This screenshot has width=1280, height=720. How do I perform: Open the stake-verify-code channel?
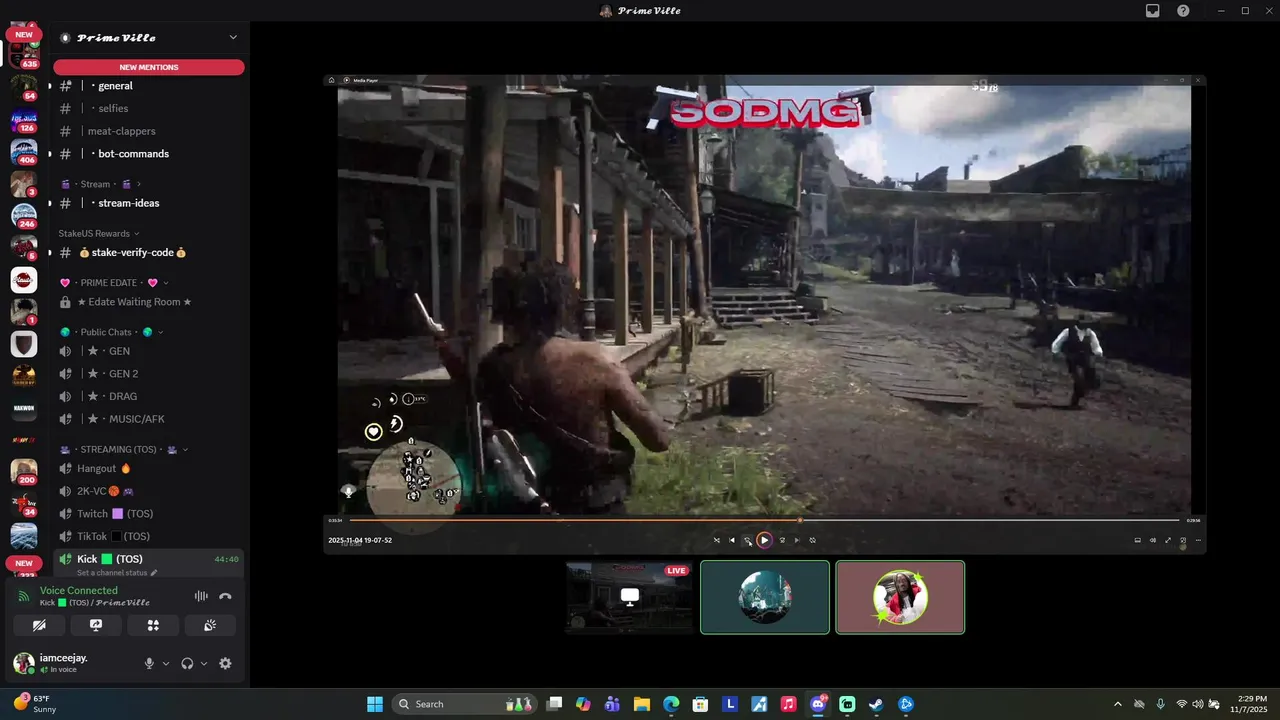(x=149, y=253)
